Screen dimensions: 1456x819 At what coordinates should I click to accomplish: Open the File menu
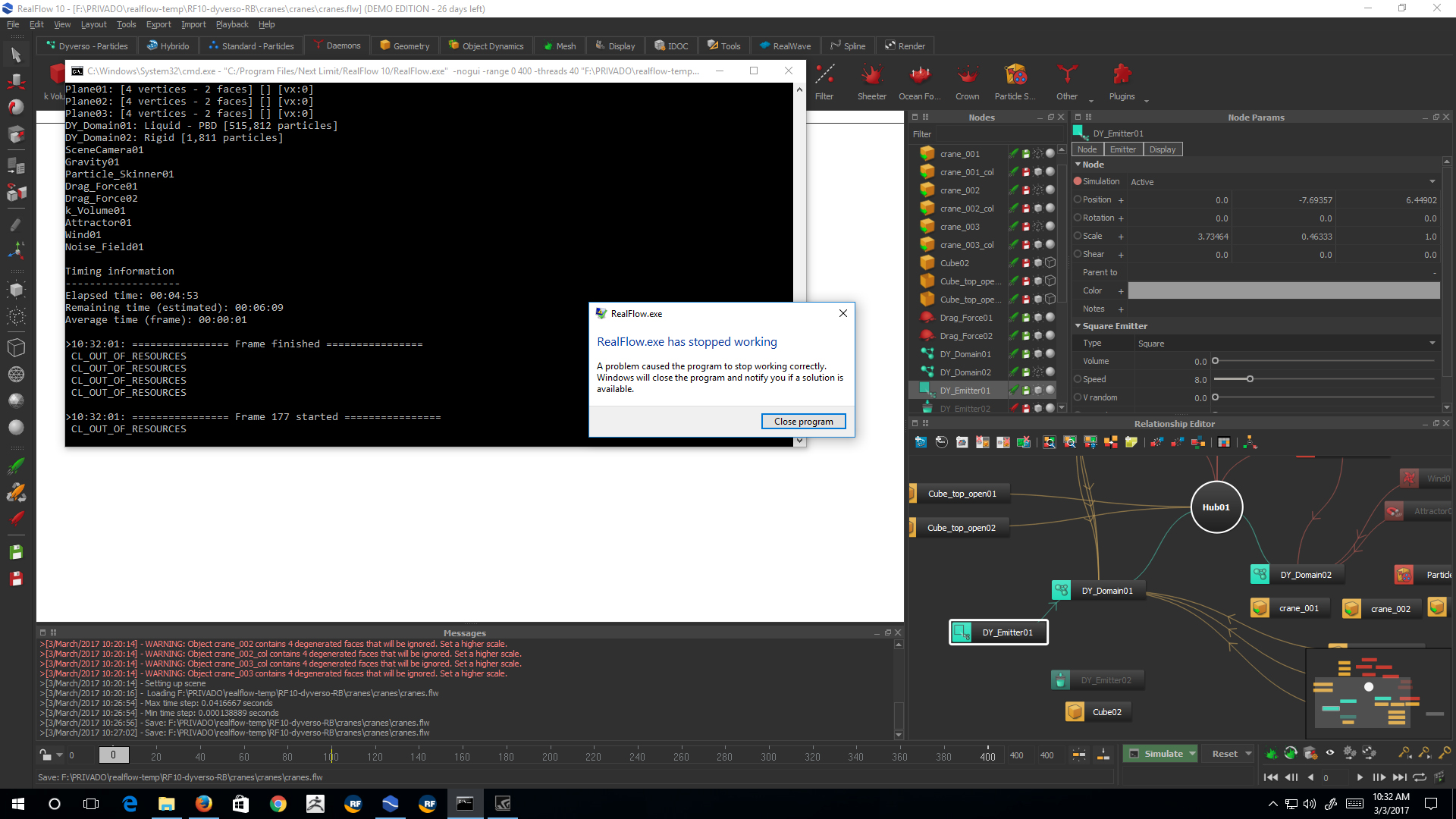click(13, 24)
